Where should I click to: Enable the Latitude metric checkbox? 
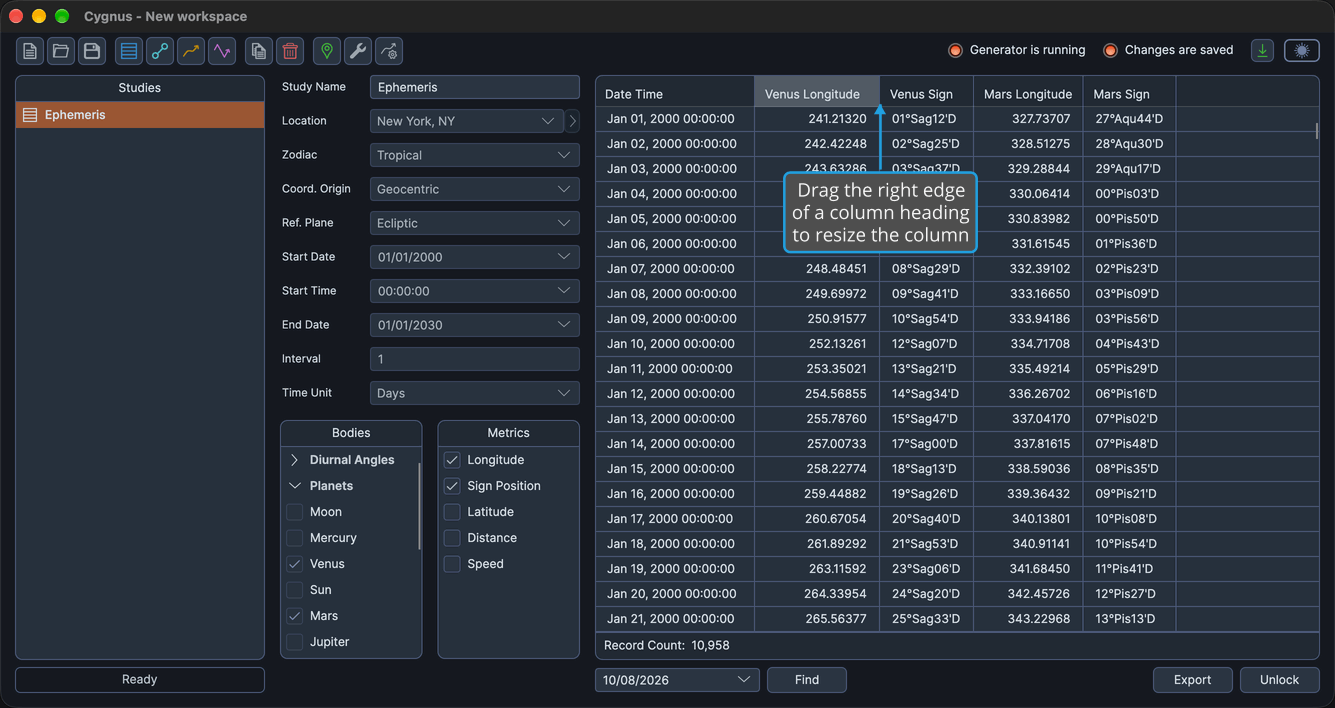[452, 512]
